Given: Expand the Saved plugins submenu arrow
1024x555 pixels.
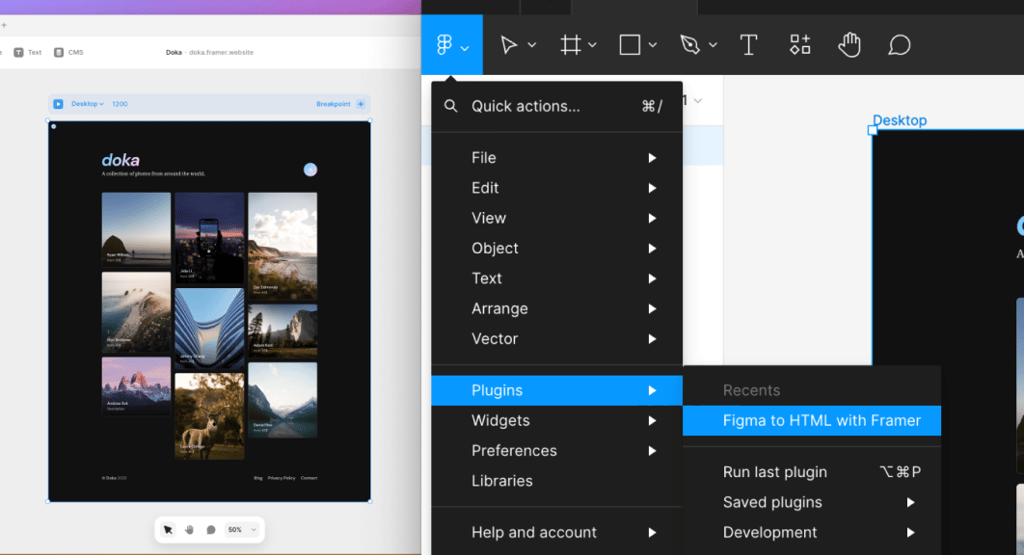Looking at the screenshot, I should tap(910, 502).
